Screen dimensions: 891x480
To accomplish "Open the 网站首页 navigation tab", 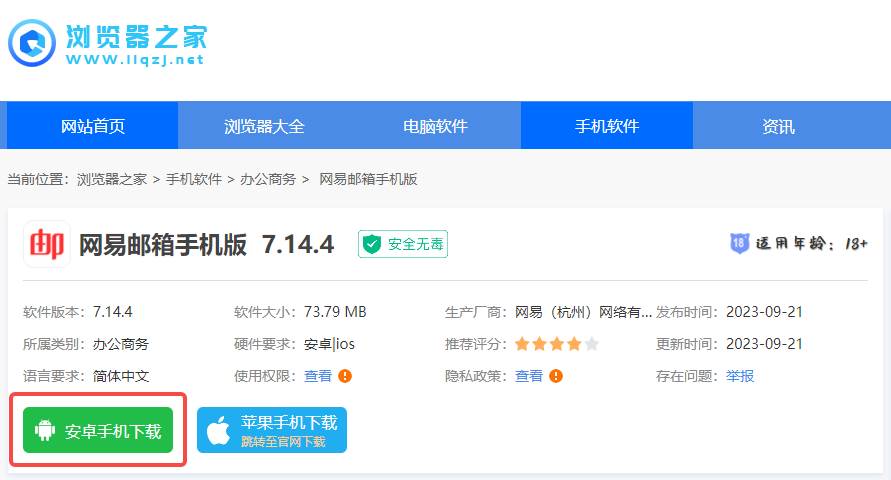I will (x=93, y=126).
